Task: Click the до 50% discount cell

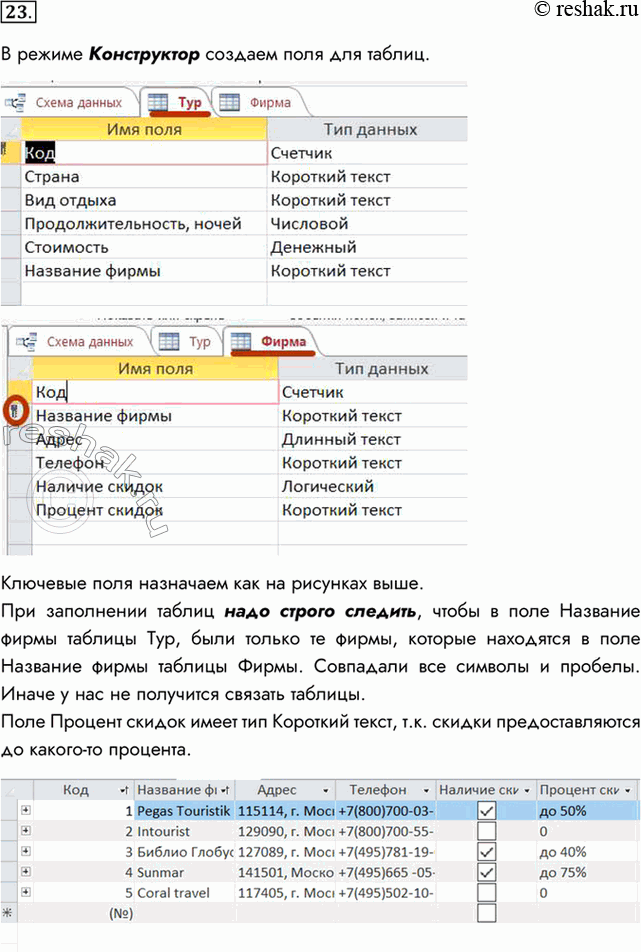Action: (588, 811)
